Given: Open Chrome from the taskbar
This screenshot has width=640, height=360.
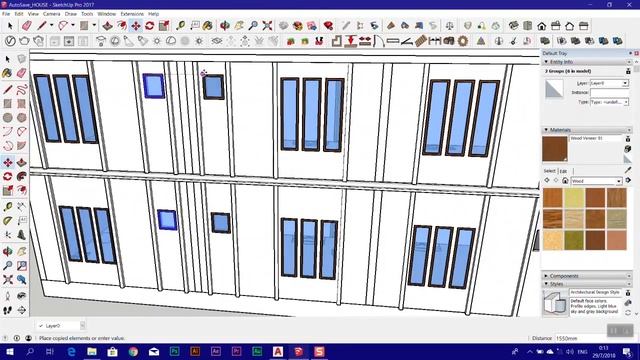Looking at the screenshot, I should [133, 351].
